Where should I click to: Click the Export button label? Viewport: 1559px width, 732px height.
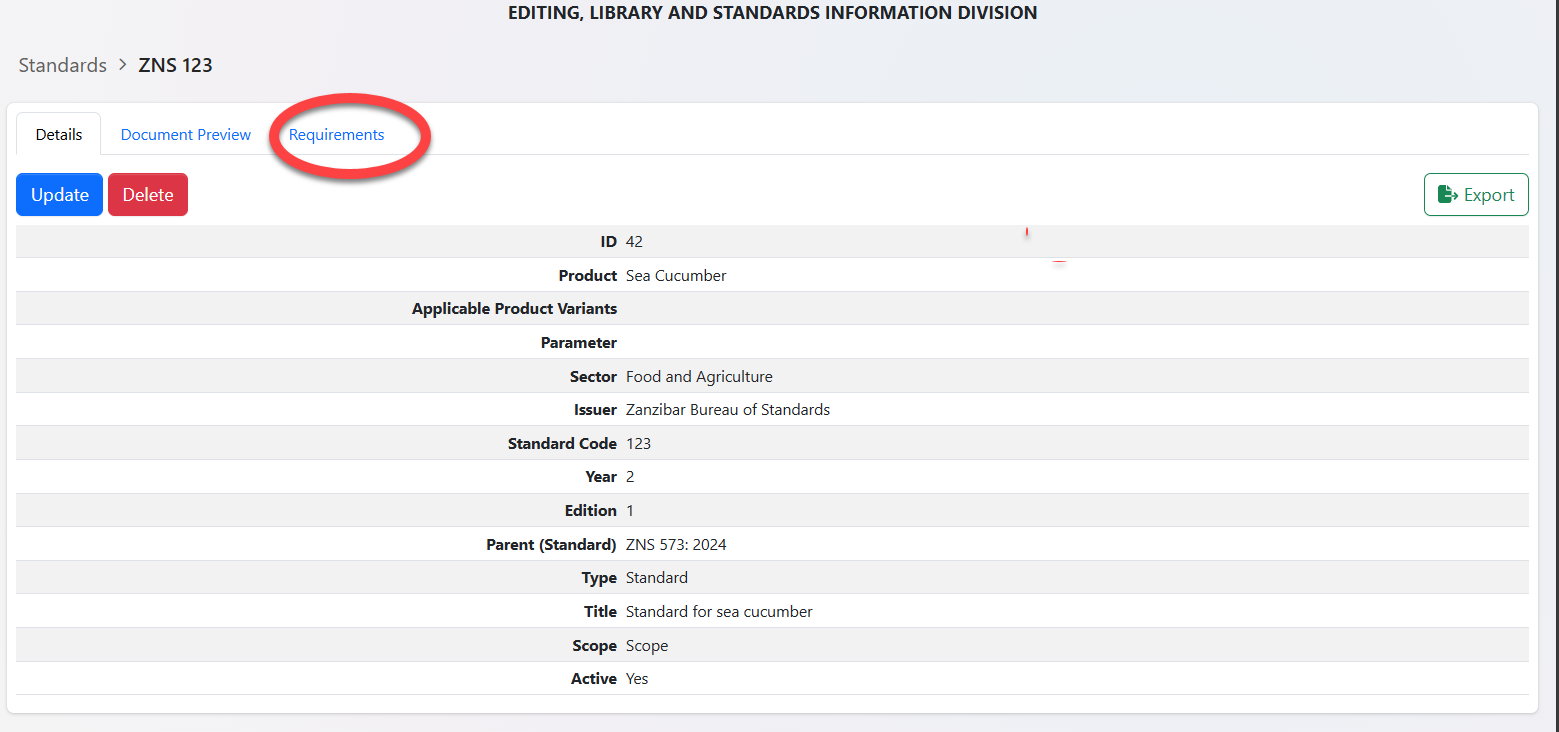pos(1489,195)
